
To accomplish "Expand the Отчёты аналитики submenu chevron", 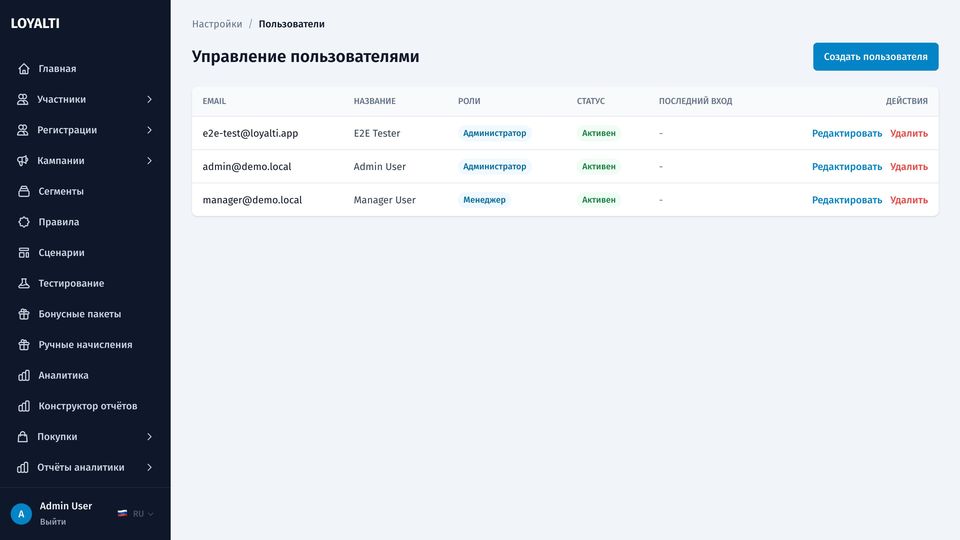I will tap(149, 467).
